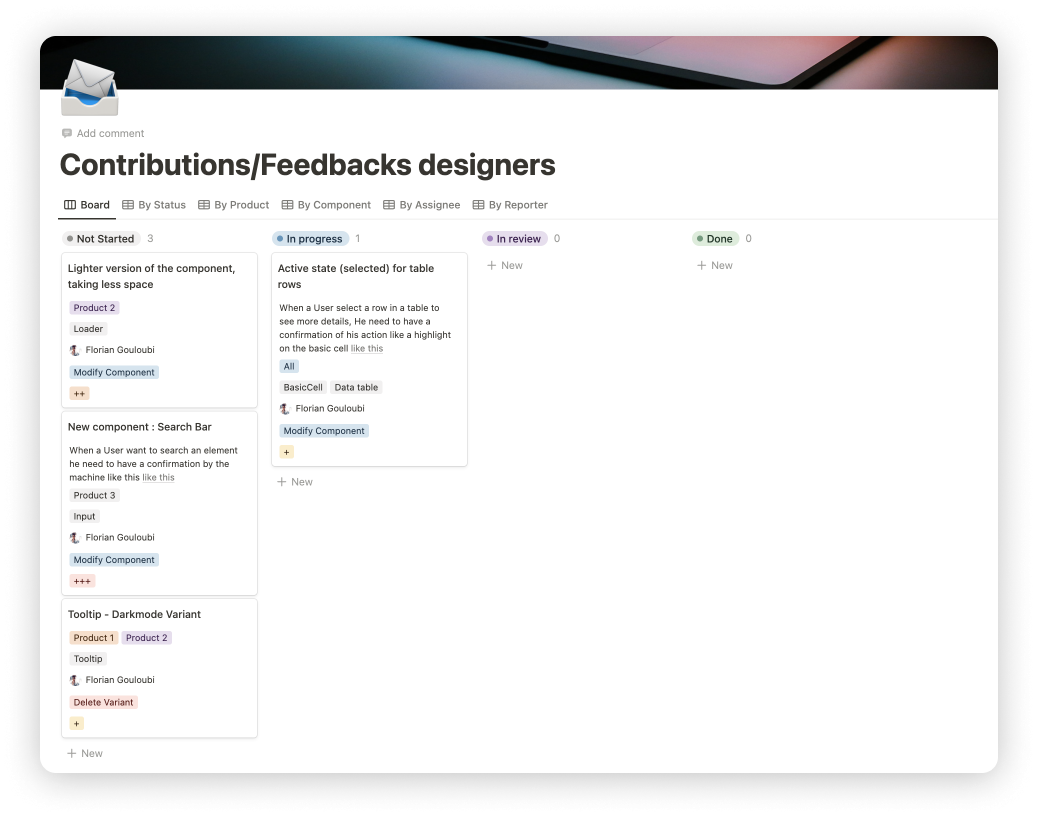This screenshot has height=817, width=1038.
Task: Click the board layout icon beside Board
Action: (x=68, y=204)
